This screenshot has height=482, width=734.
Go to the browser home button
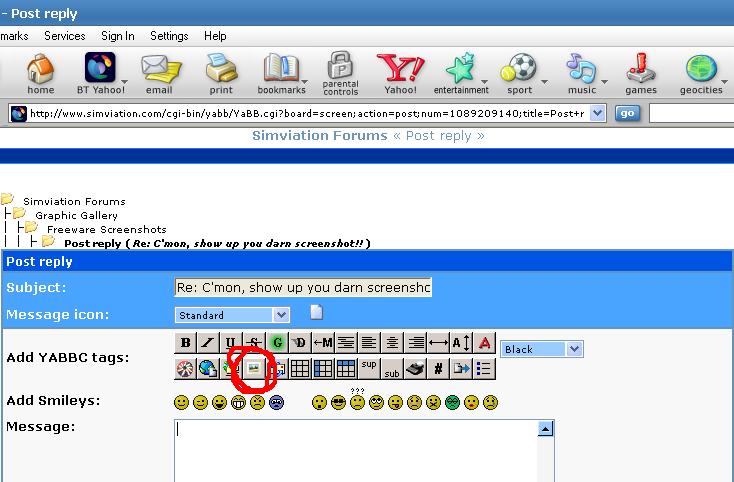point(41,73)
